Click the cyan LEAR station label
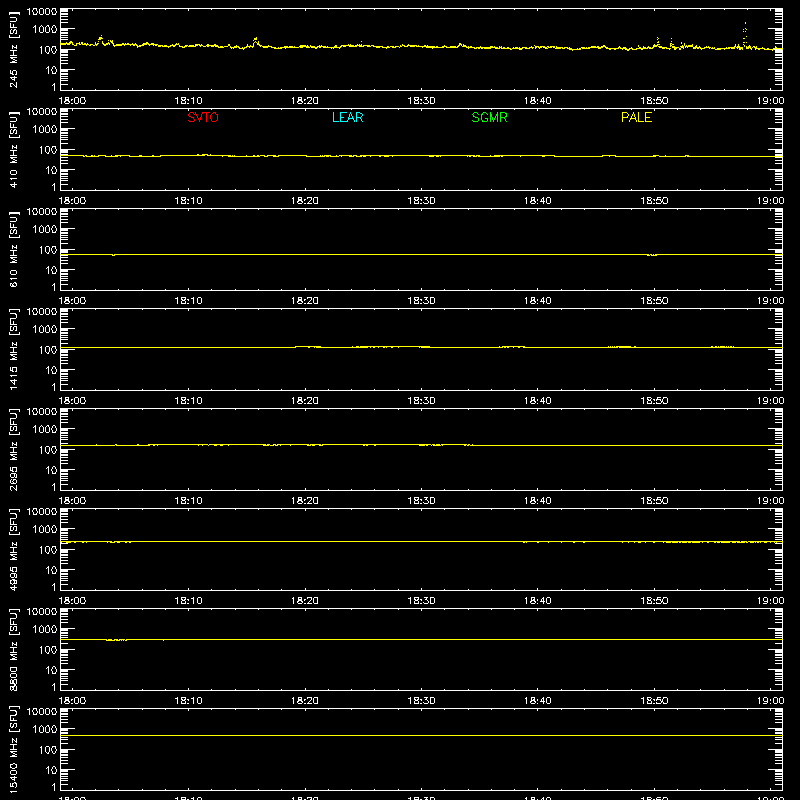 point(347,117)
